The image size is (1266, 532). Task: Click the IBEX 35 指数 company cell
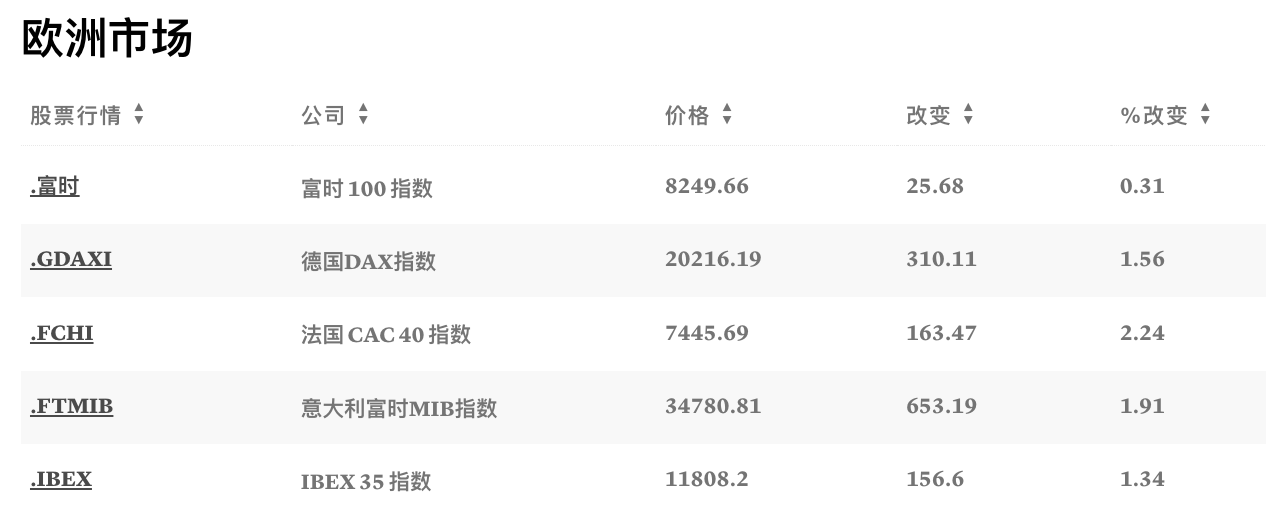click(x=366, y=481)
